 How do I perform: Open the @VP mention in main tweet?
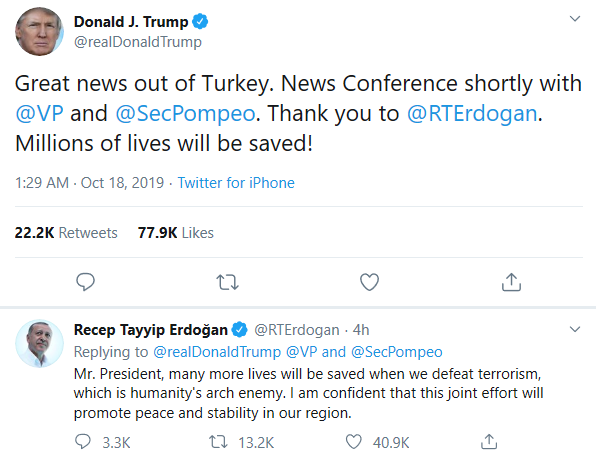click(x=39, y=113)
